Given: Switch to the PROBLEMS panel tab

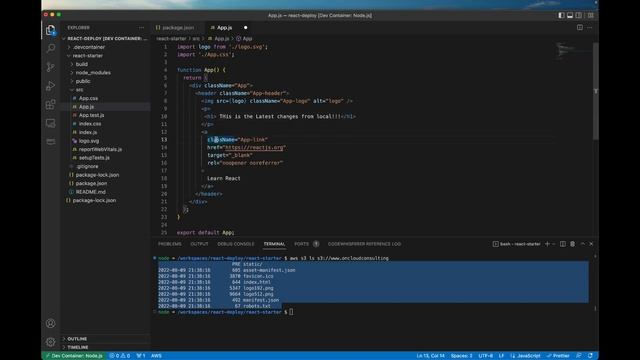Looking at the screenshot, I should tap(169, 244).
